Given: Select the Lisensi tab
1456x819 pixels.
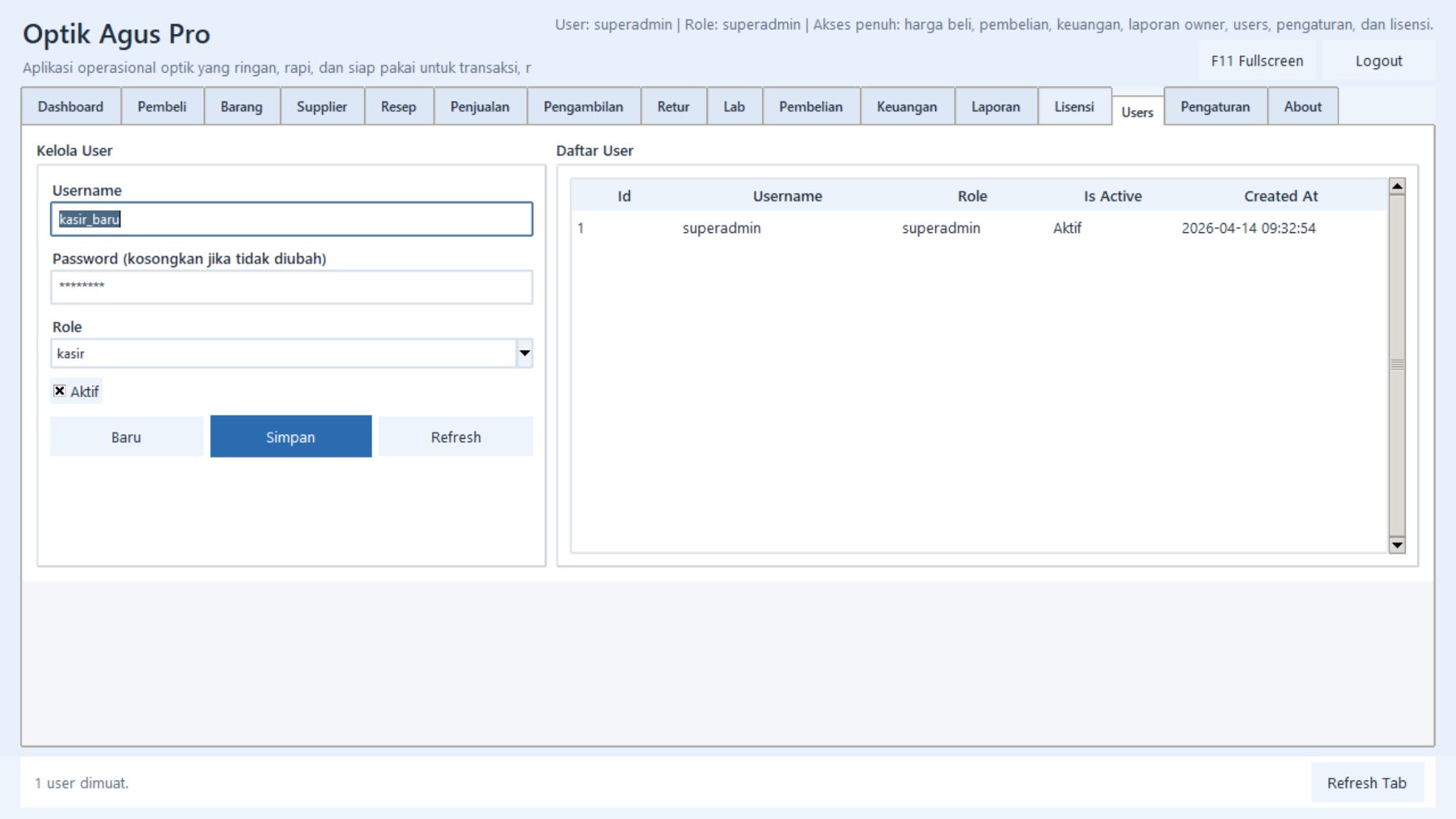Looking at the screenshot, I should click(1073, 107).
